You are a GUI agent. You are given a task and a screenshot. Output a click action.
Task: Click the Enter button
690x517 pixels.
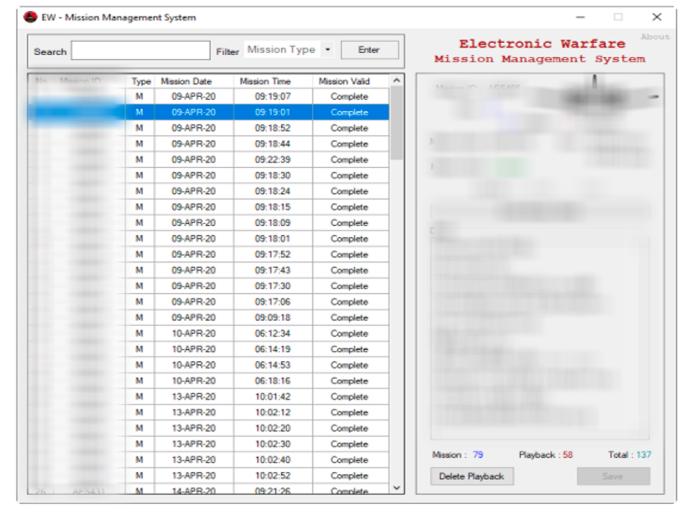coord(368,50)
